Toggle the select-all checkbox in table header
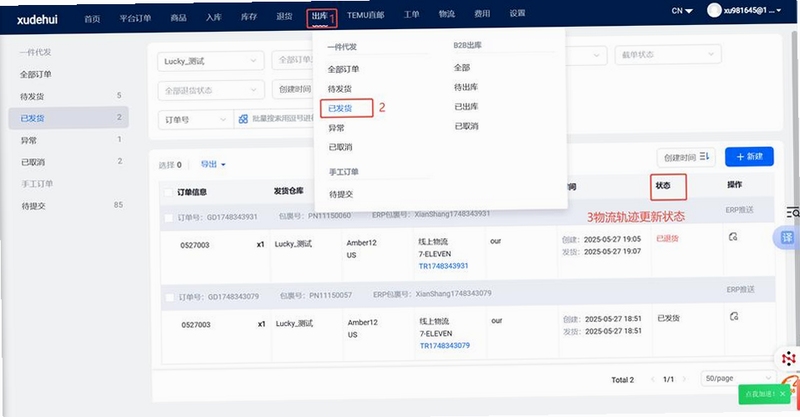This screenshot has width=800, height=417. click(x=168, y=192)
